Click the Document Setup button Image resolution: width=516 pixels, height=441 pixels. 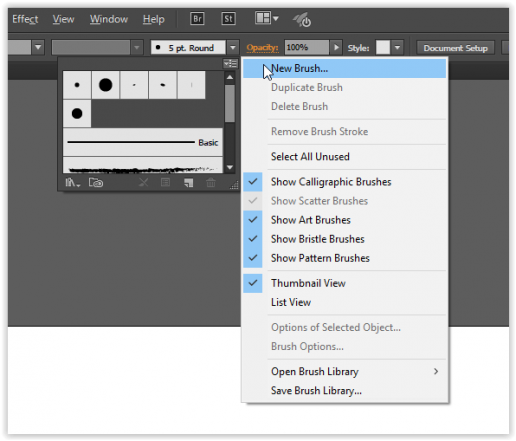point(455,48)
